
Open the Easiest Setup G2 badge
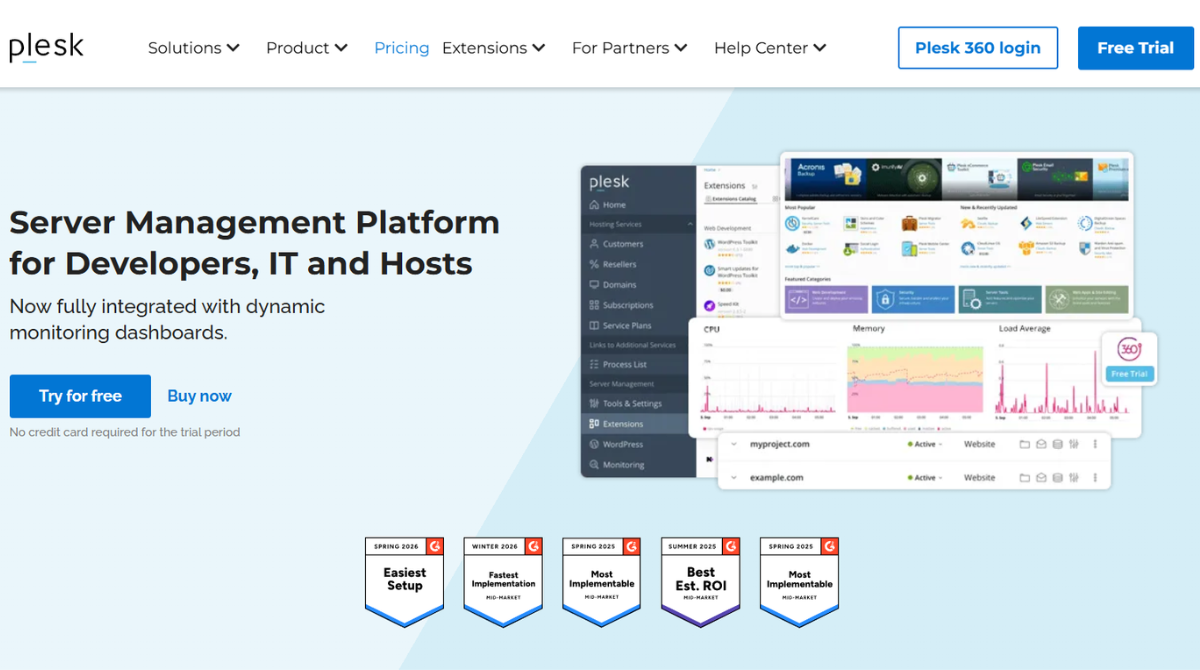[404, 581]
